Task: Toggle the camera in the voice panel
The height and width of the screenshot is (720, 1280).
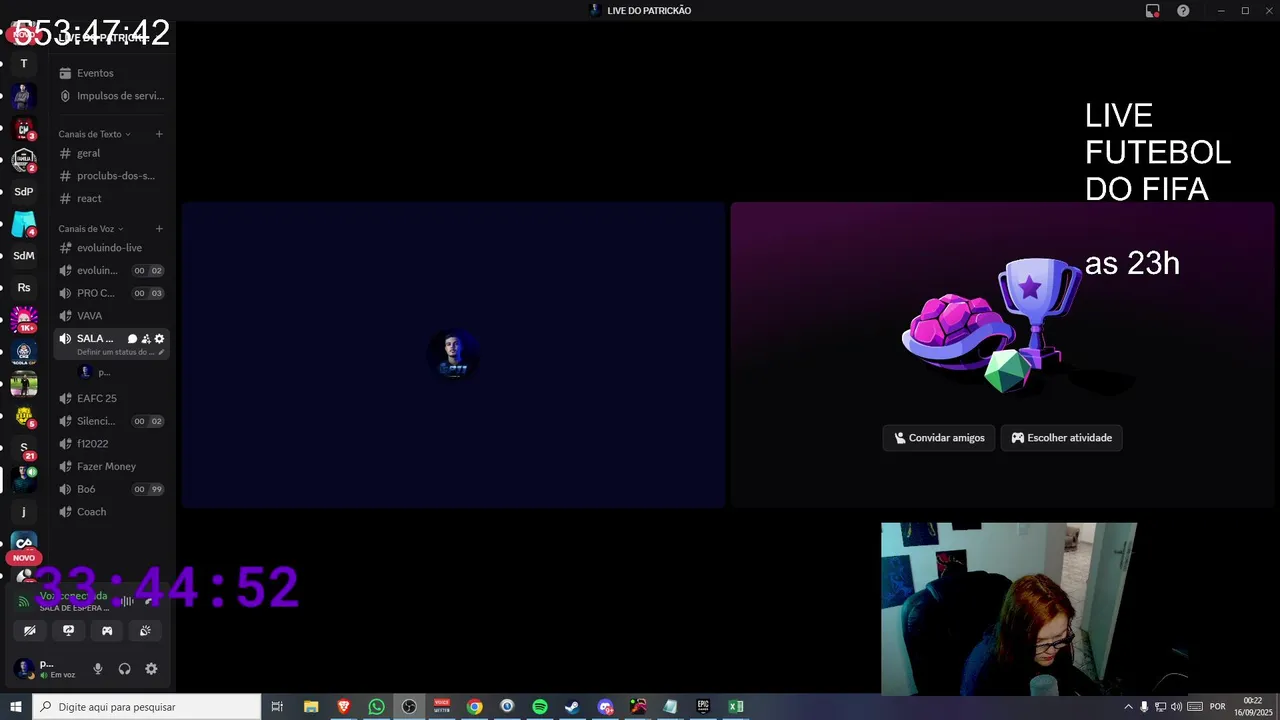Action: click(x=30, y=631)
